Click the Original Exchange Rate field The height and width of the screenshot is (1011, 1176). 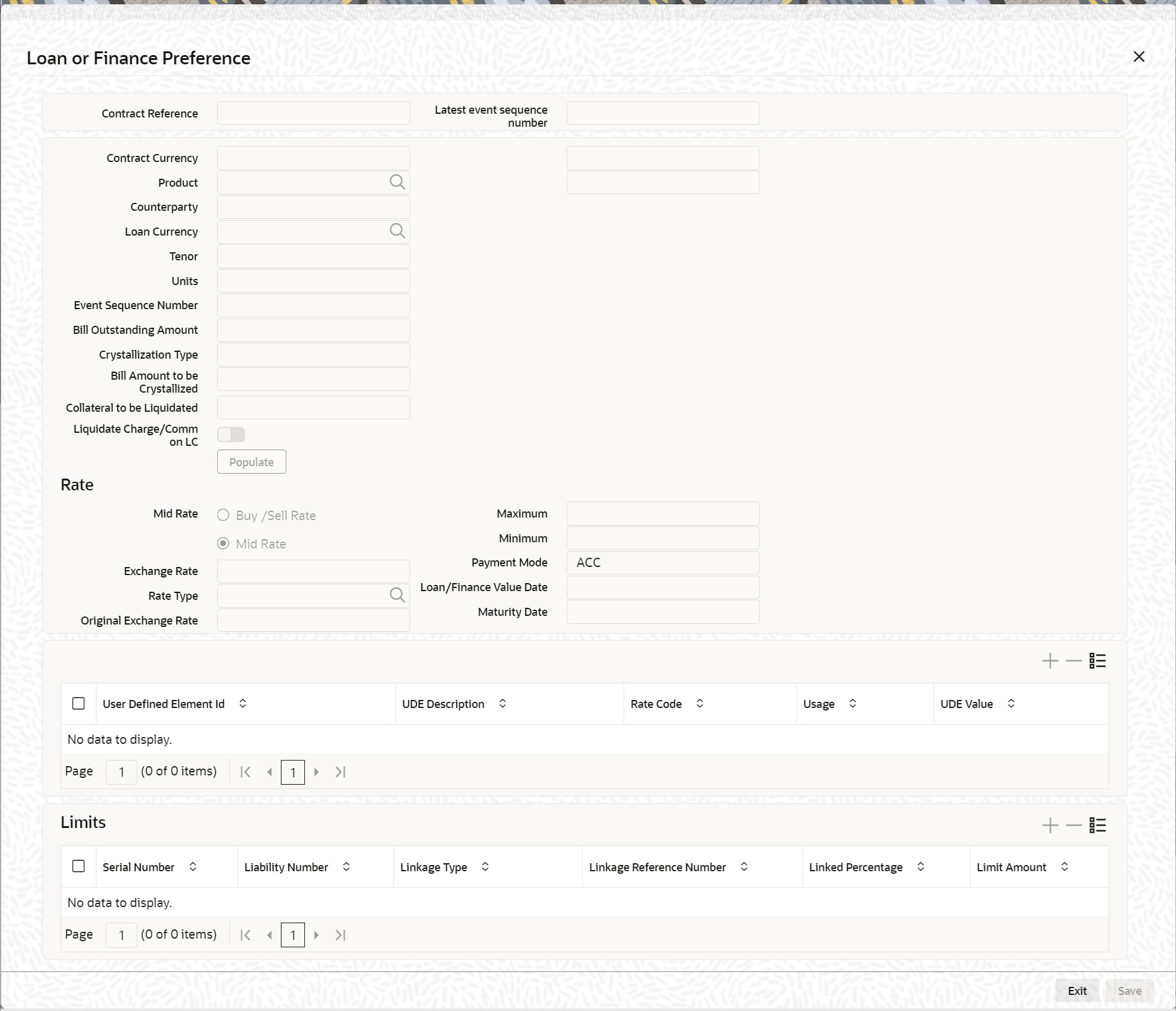click(314, 620)
